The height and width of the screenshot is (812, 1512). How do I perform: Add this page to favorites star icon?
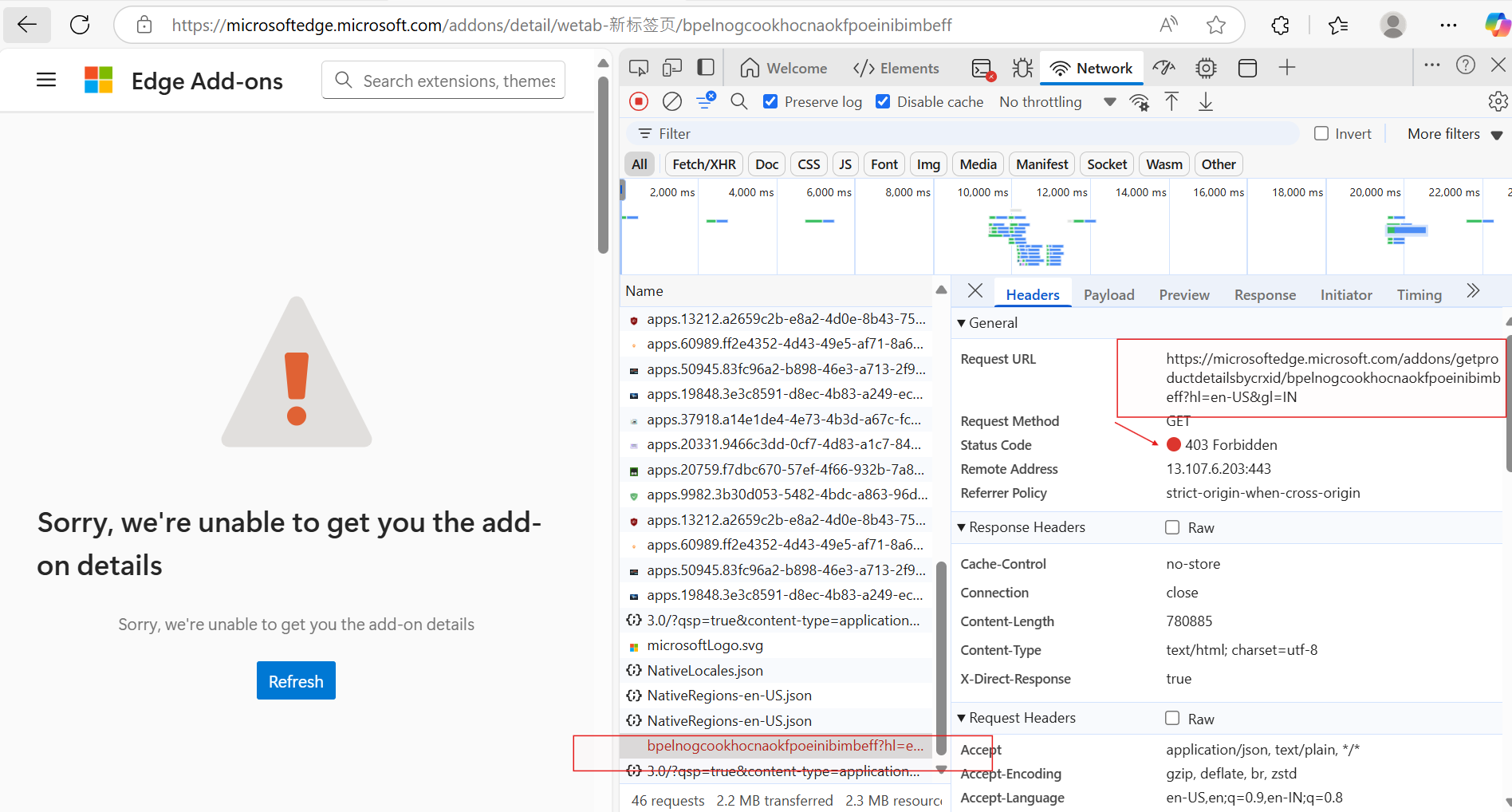tap(1216, 25)
